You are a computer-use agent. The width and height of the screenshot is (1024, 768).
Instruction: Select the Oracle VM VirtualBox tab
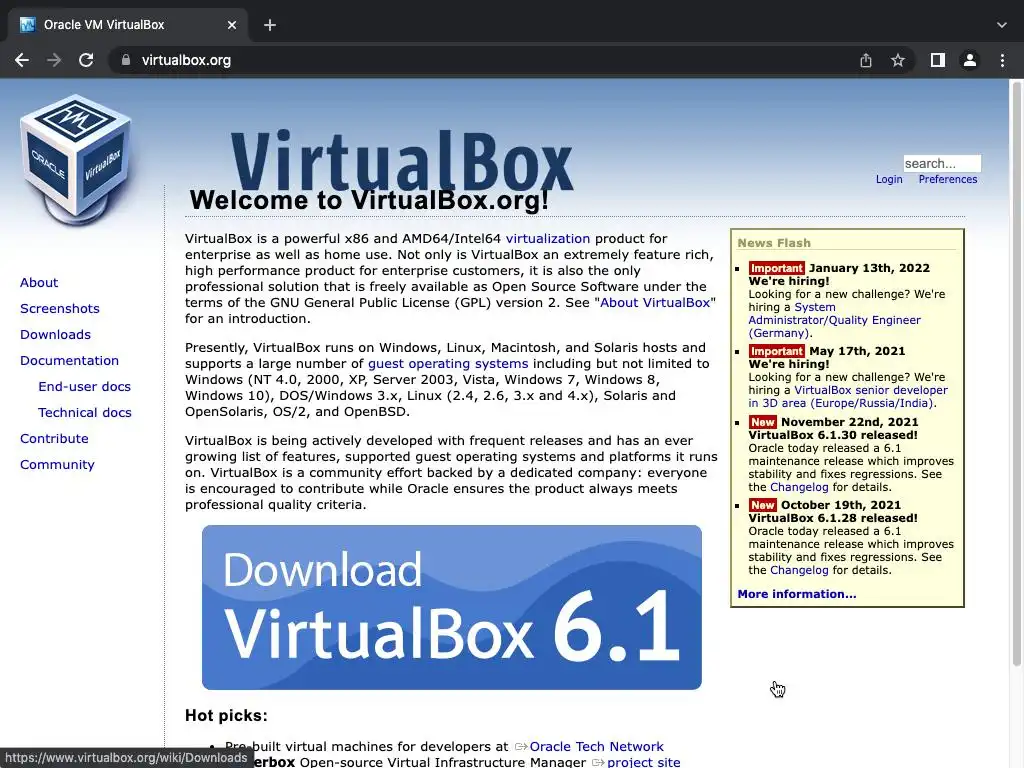[127, 25]
